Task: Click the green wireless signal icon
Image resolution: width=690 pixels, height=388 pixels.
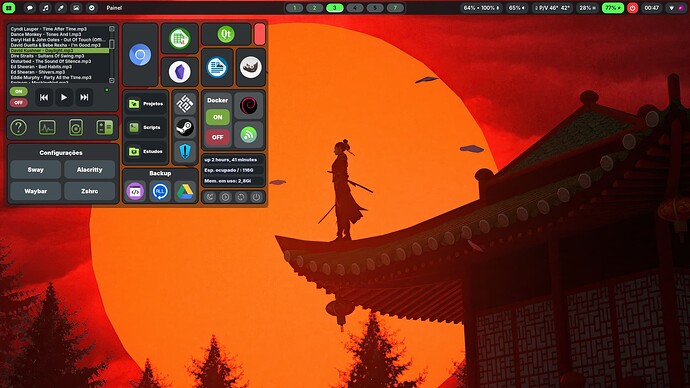Action: click(x=249, y=135)
